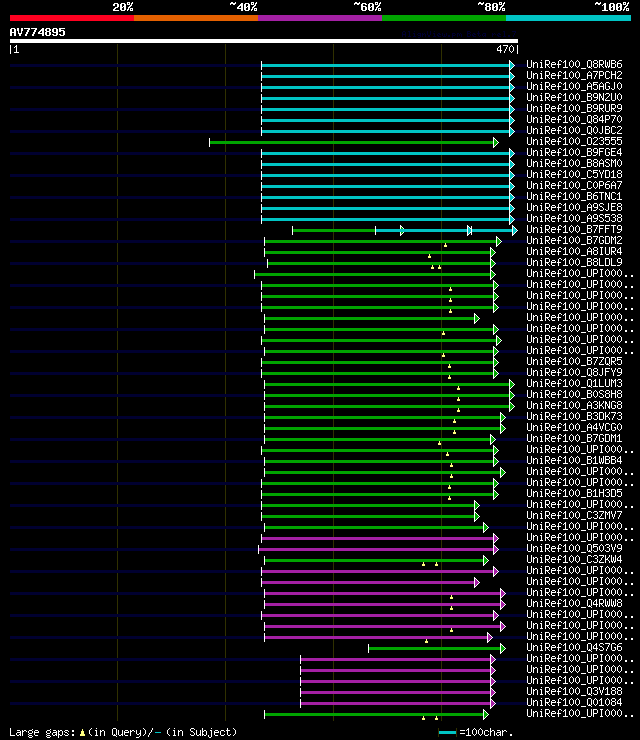The image size is (640, 740).
Task: Select the UniRef100_B7ZQR5 label
Action: (574, 361)
